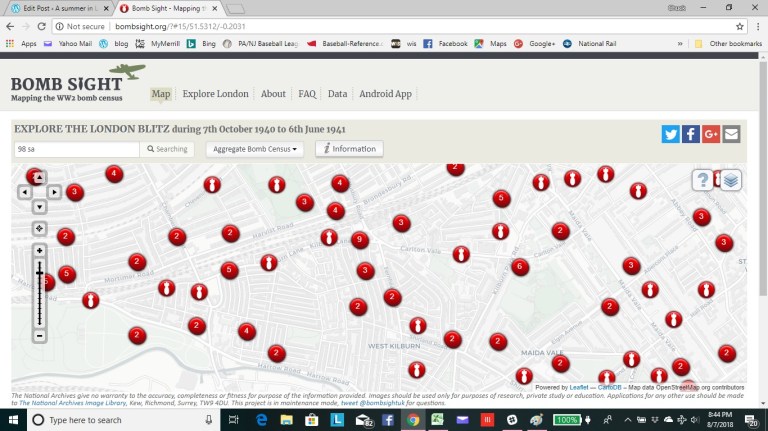Open the FAQ page link

pos(307,94)
